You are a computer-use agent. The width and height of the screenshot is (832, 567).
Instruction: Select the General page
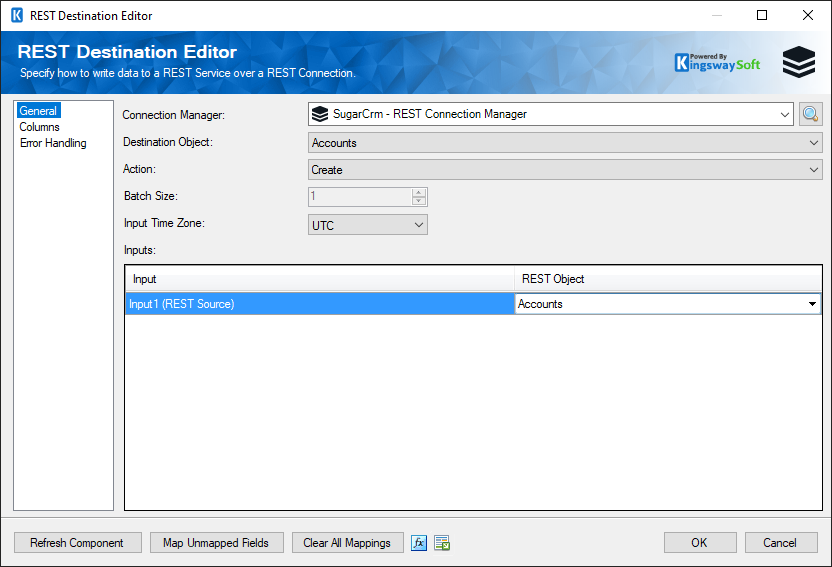pos(38,111)
